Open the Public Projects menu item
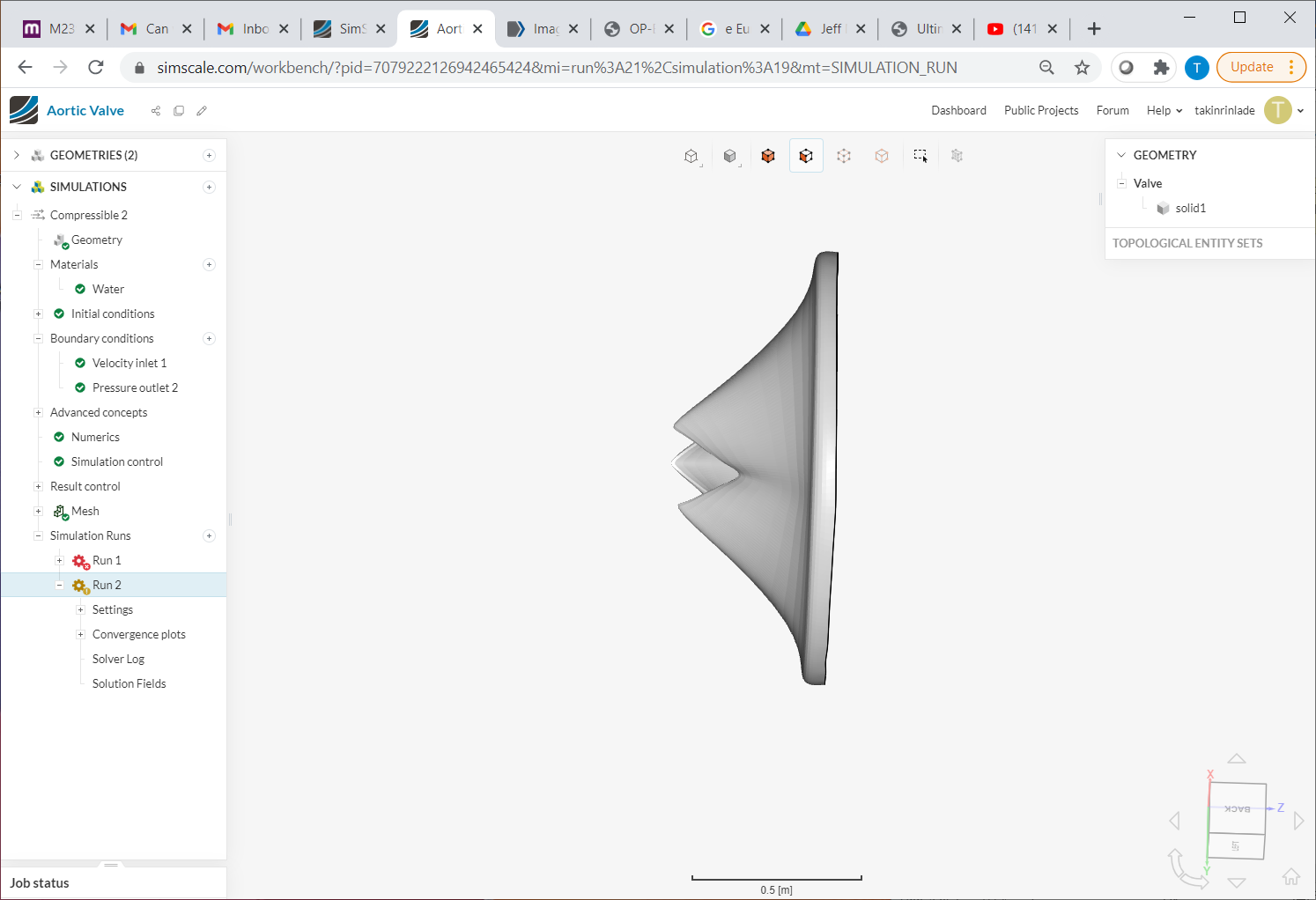 [x=1041, y=110]
